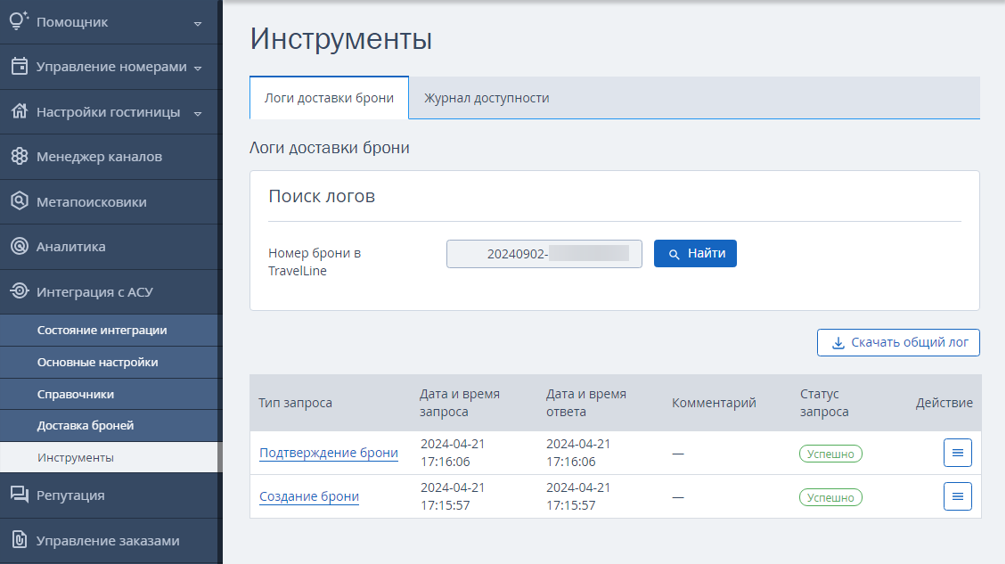The width and height of the screenshot is (1005, 564).
Task: Expand the Управление номерами dropdown arrow
Action: (197, 68)
